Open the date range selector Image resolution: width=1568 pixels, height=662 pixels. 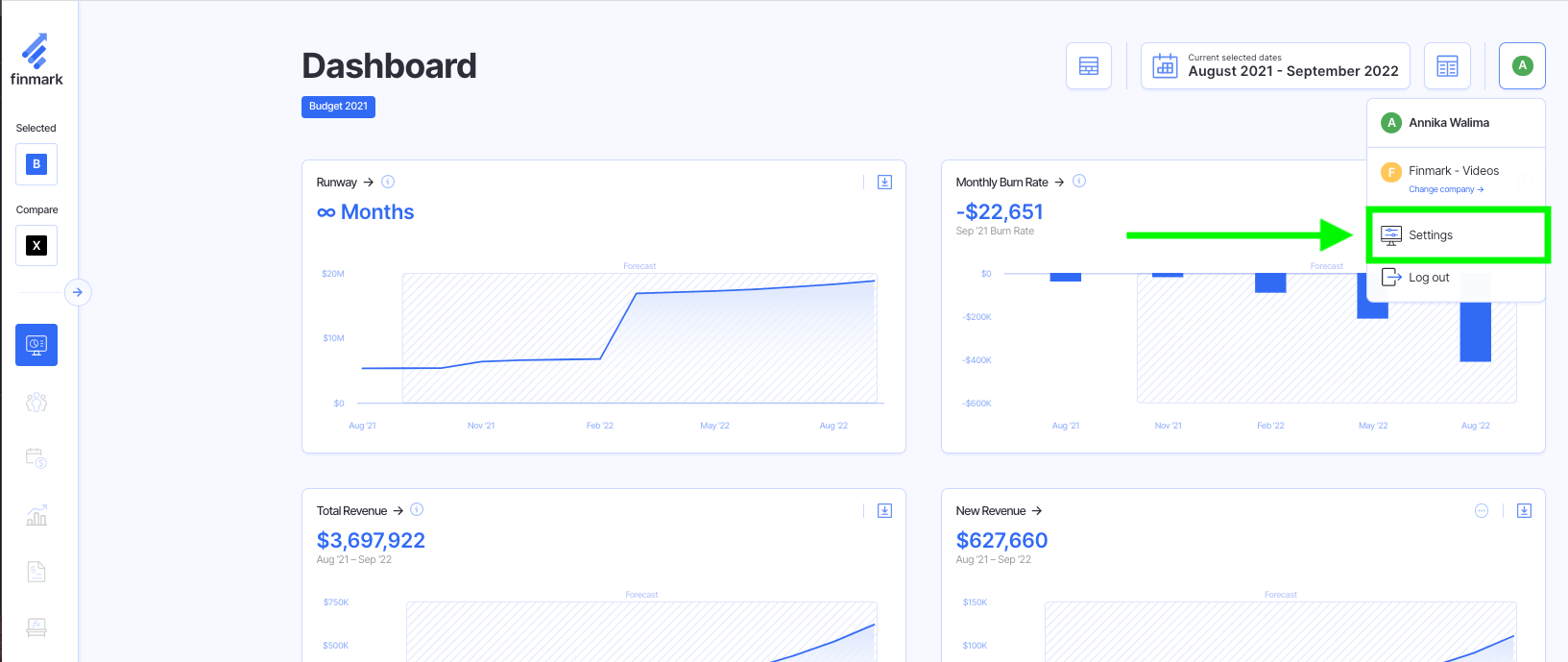(1275, 66)
